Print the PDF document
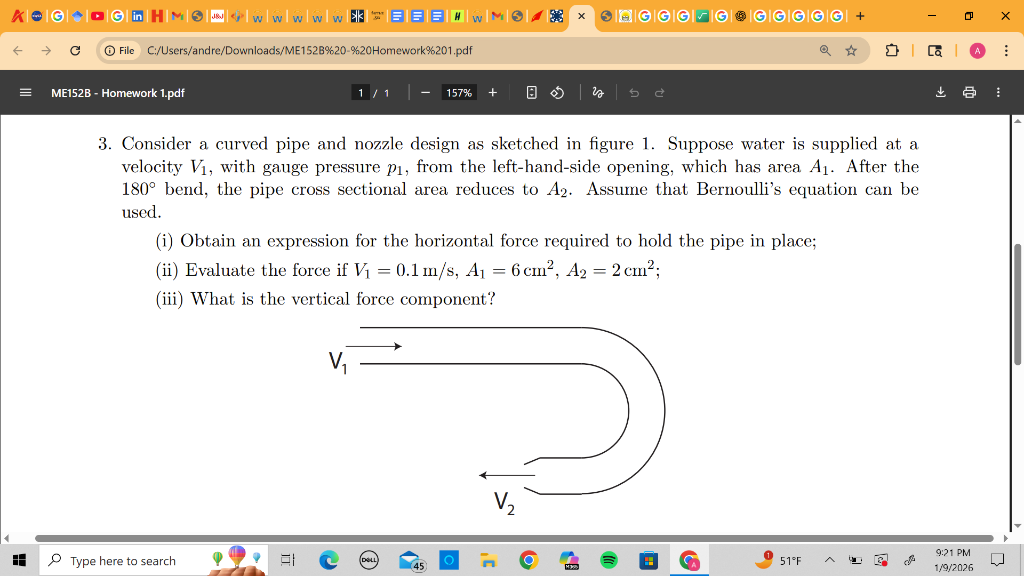The width and height of the screenshot is (1024, 576). [x=969, y=93]
